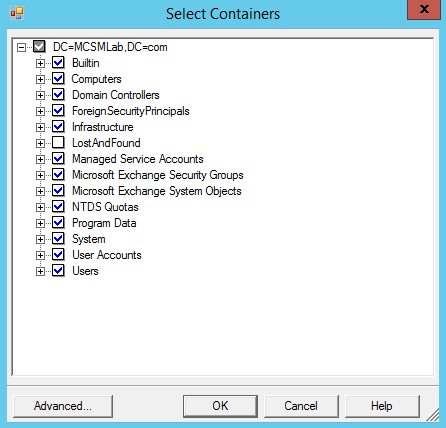Expand the Domain Controllers node
The width and height of the screenshot is (446, 428).
40,95
